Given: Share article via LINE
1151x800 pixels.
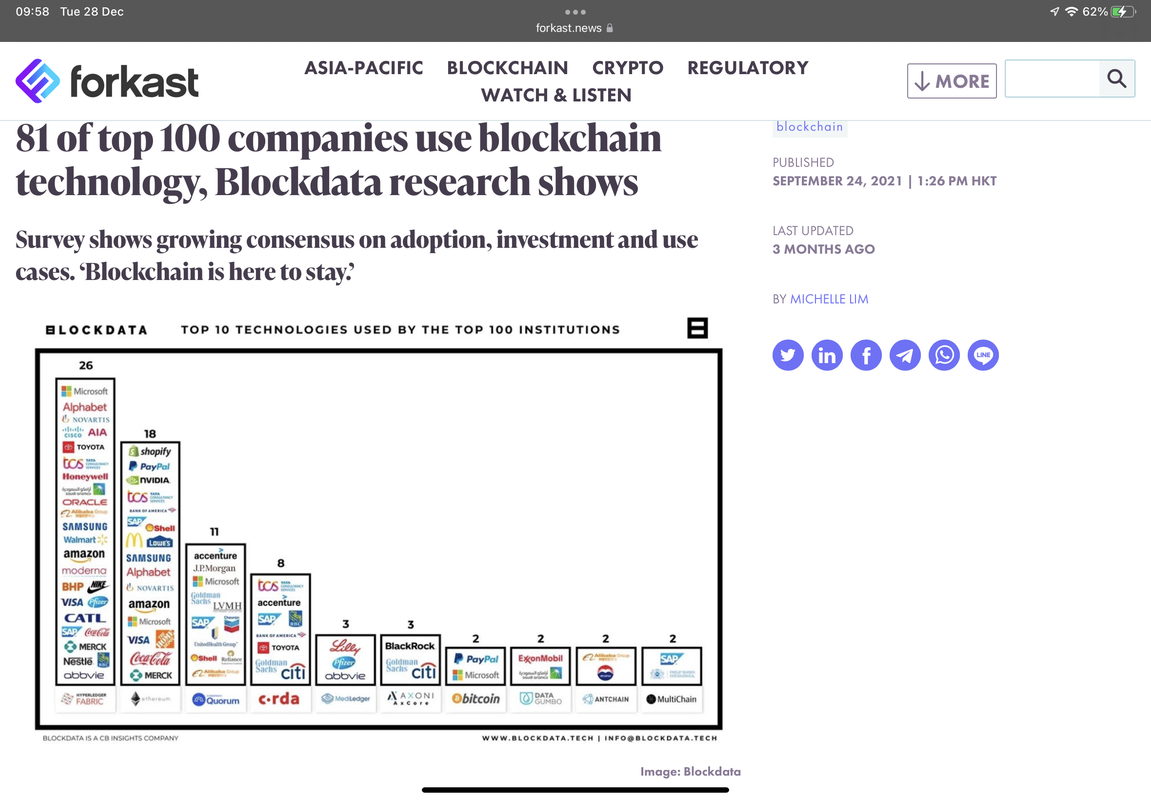Looking at the screenshot, I should (x=983, y=355).
